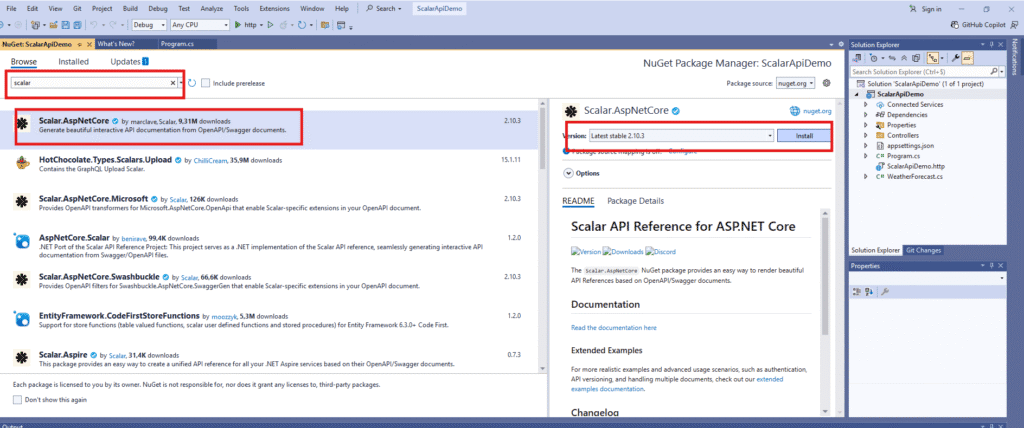
Task: Expand the Controllers folder in Solution Explorer
Action: (x=865, y=135)
